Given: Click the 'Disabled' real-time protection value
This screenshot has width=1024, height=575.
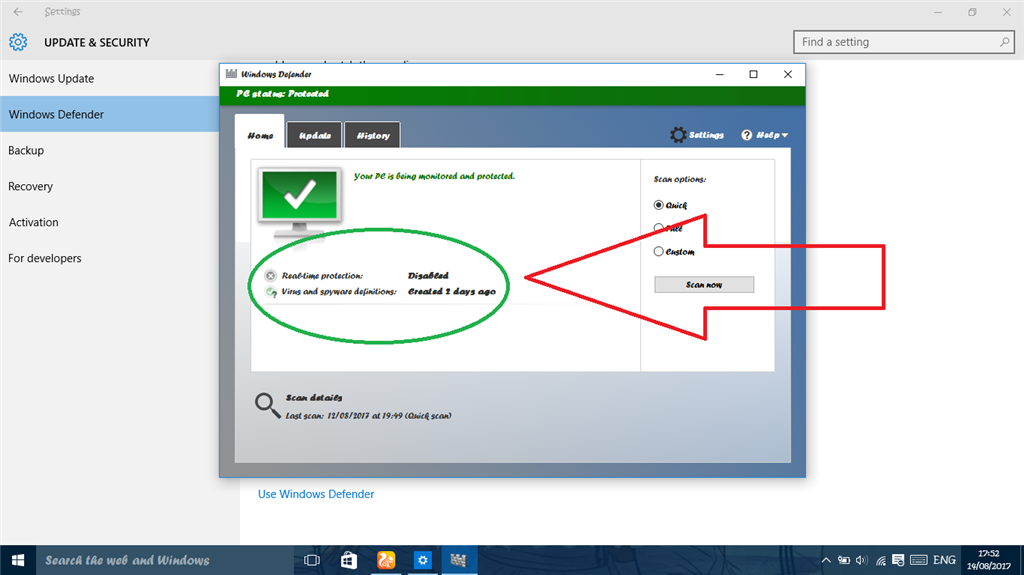Looking at the screenshot, I should (x=428, y=276).
